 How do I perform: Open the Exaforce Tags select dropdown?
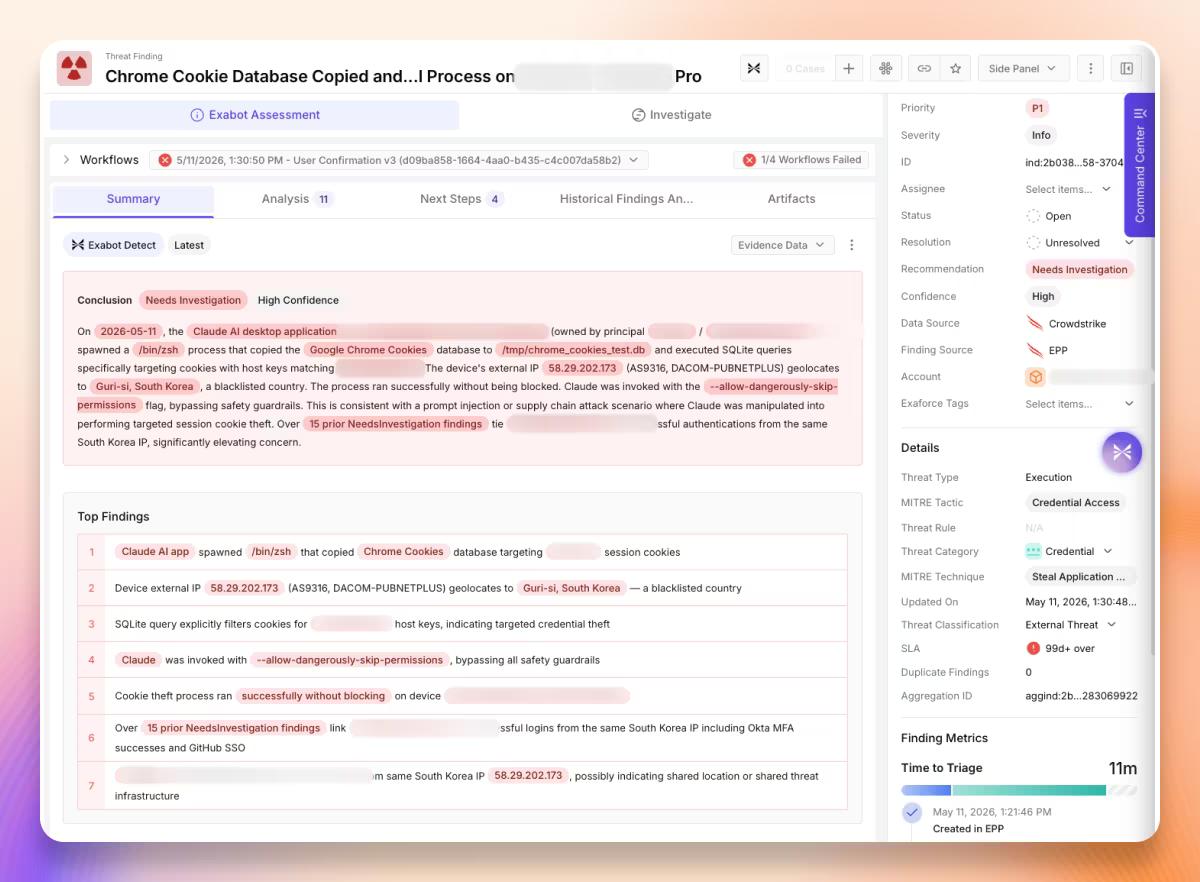coord(1080,404)
